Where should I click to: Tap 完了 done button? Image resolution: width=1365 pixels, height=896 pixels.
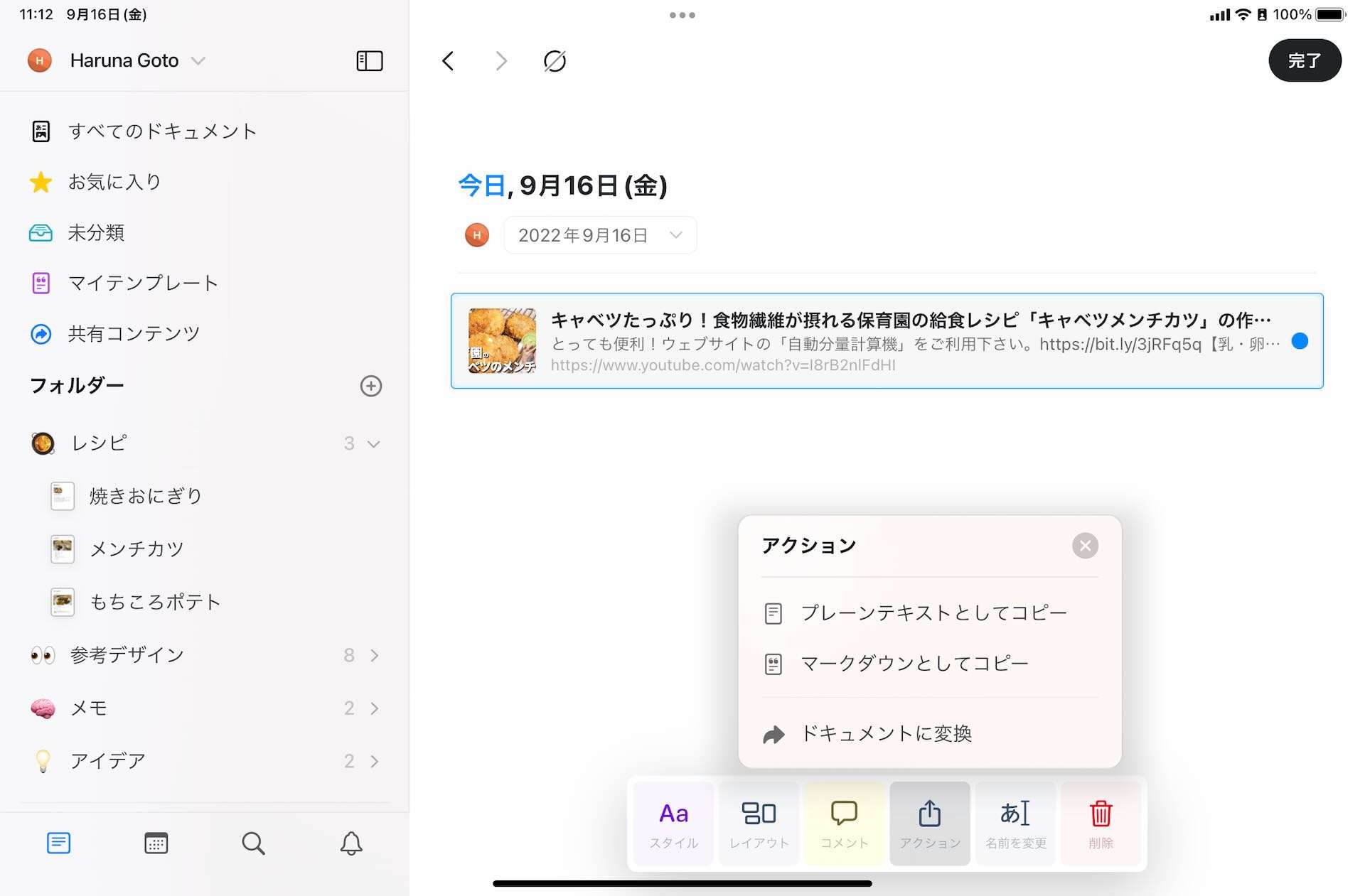pos(1305,61)
